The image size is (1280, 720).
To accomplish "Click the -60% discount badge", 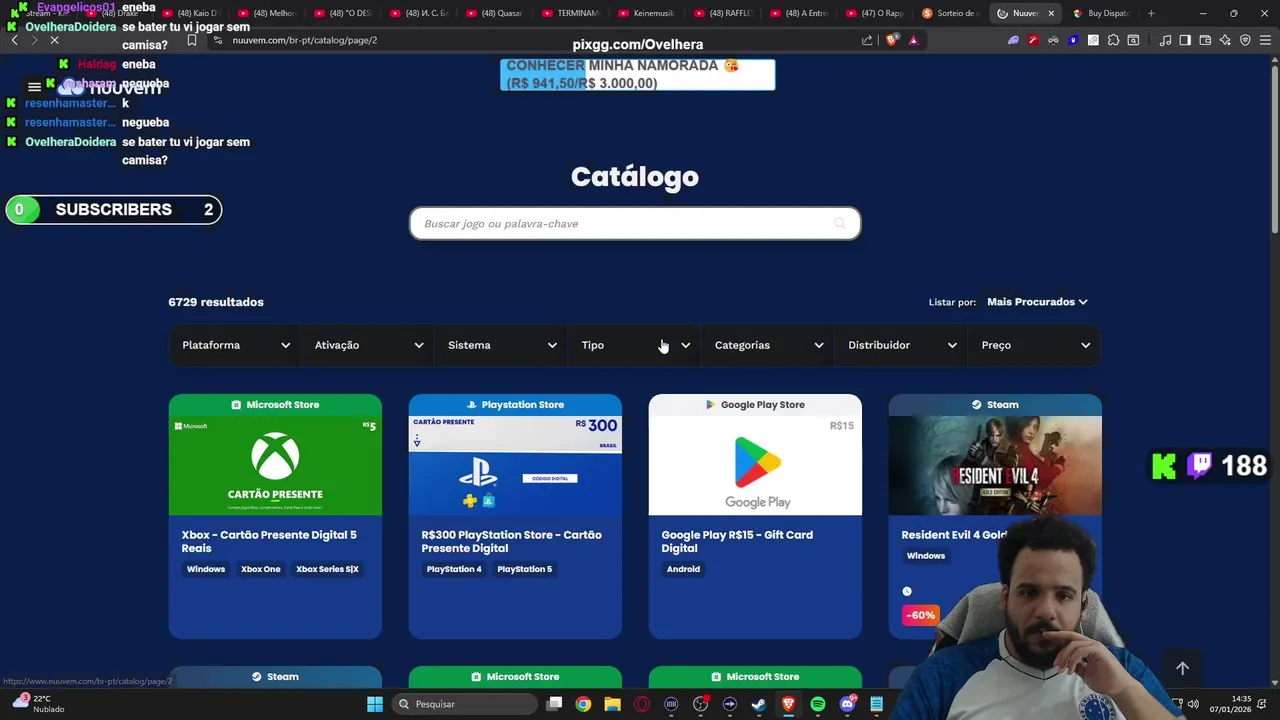I will 920,615.
